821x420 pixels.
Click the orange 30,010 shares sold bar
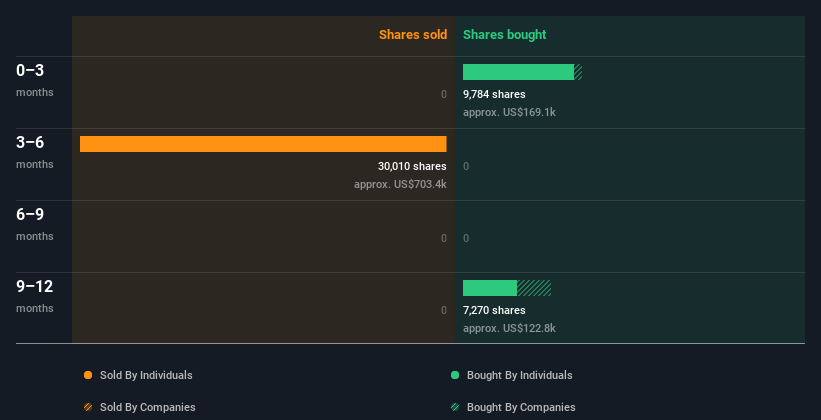pos(263,144)
